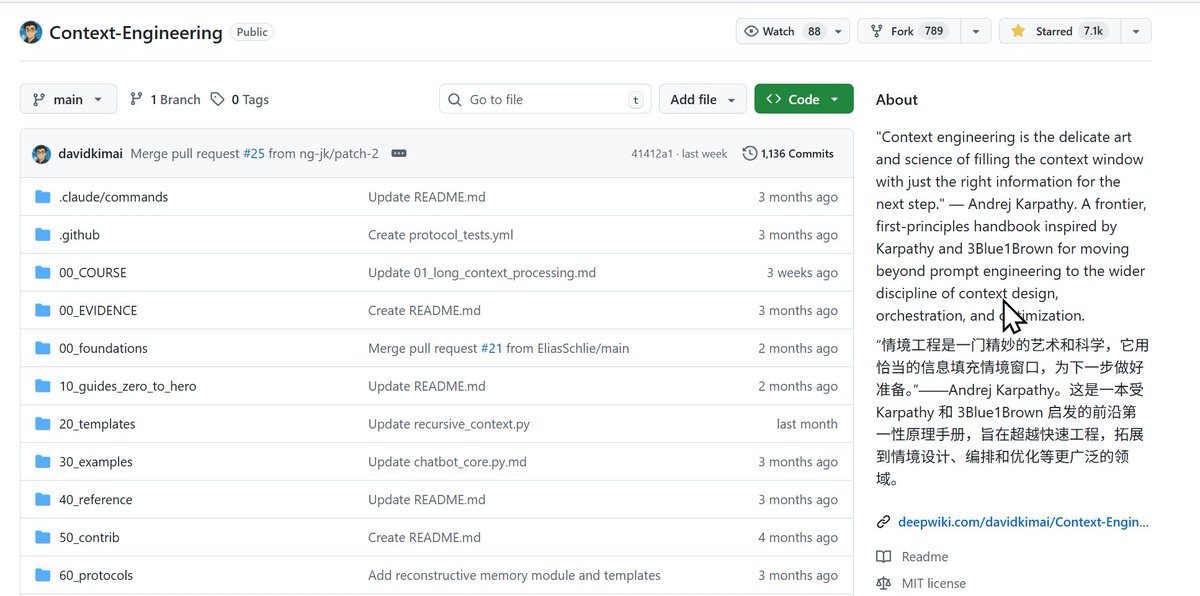Click the 40_reference folder icon
The height and width of the screenshot is (596, 1200).
(43, 500)
